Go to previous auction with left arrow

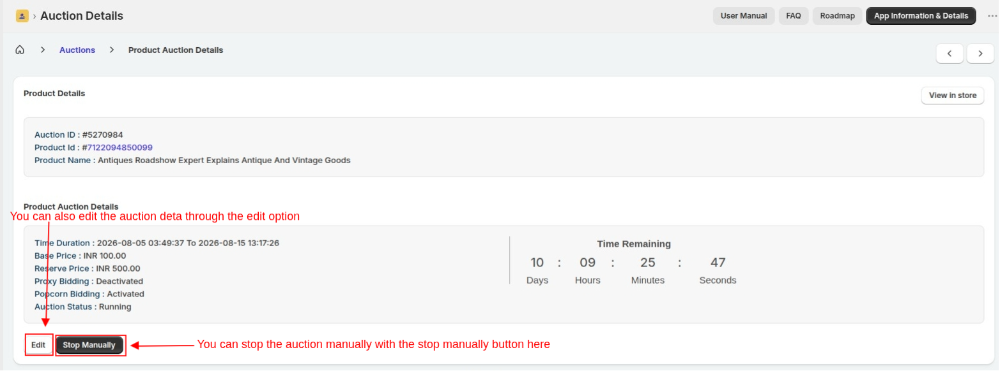coord(950,54)
